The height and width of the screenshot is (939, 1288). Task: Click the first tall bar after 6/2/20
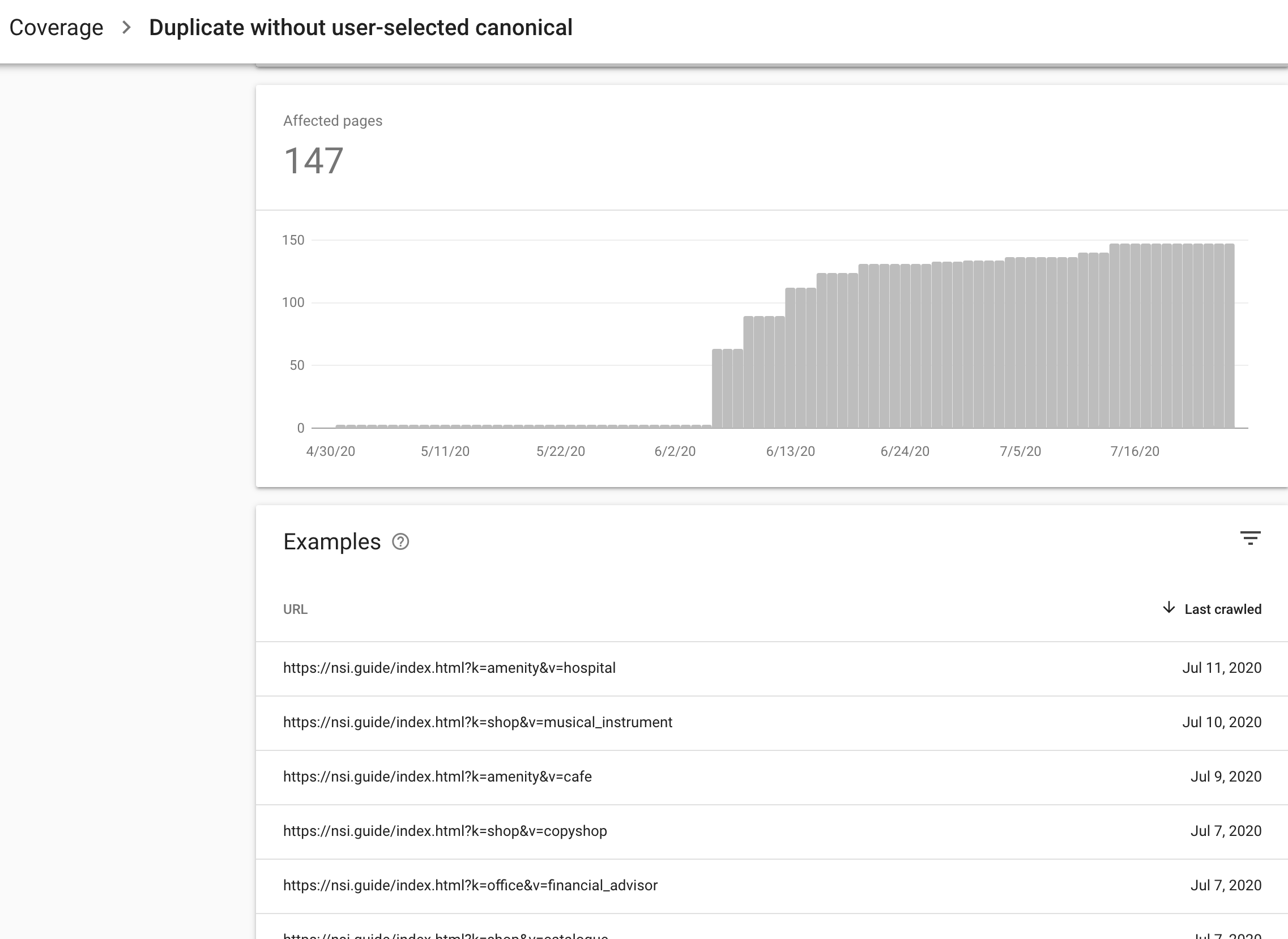(x=717, y=389)
